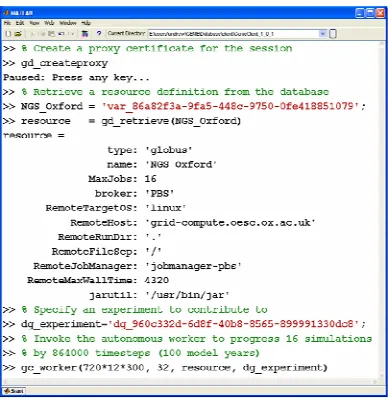
Task: Click the 'gd_retrieve(NGS_Oxford)' command
Action: (171, 121)
